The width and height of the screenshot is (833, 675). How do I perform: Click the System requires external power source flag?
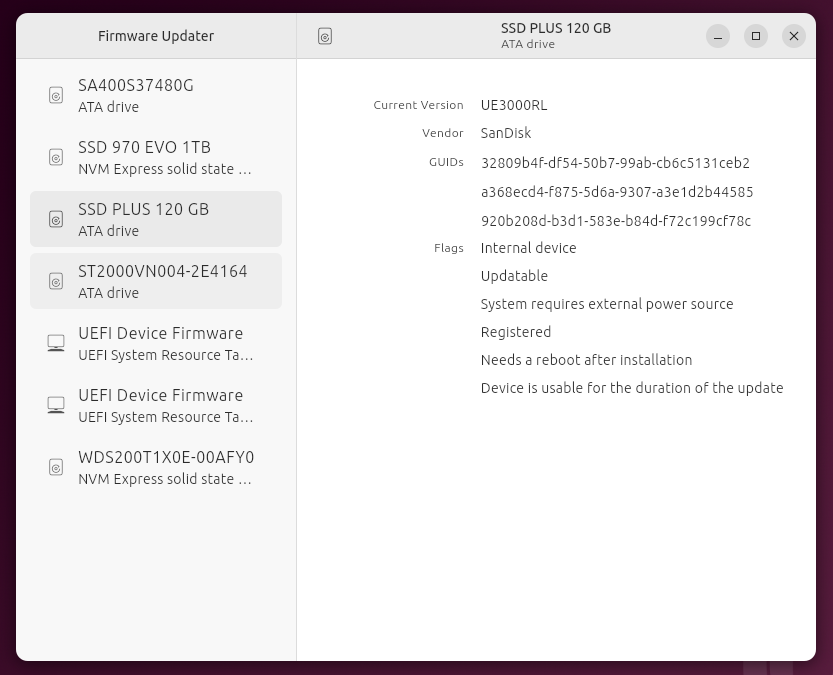pyautogui.click(x=607, y=304)
